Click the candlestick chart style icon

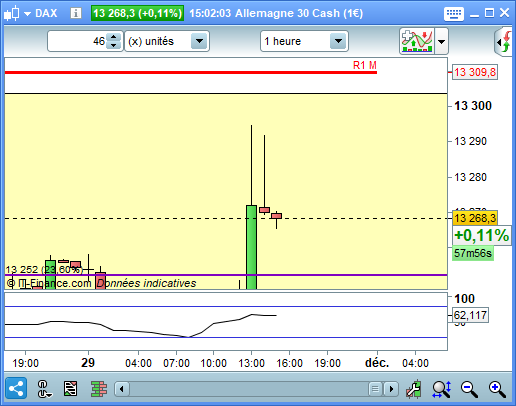coord(12,13)
